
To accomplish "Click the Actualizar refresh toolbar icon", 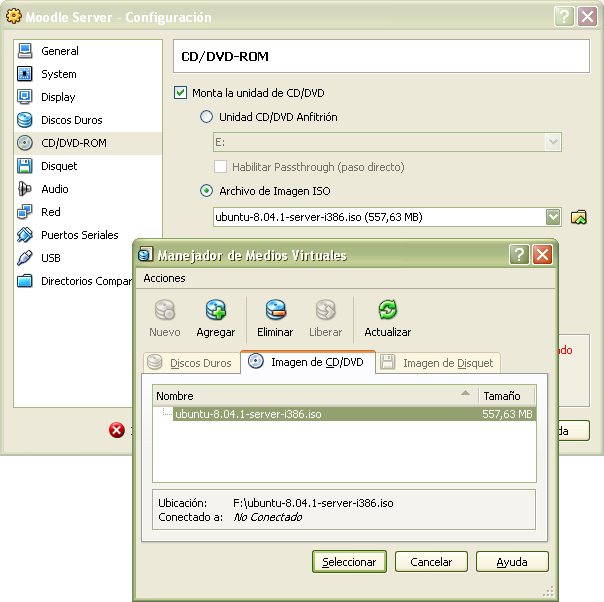I will (388, 318).
